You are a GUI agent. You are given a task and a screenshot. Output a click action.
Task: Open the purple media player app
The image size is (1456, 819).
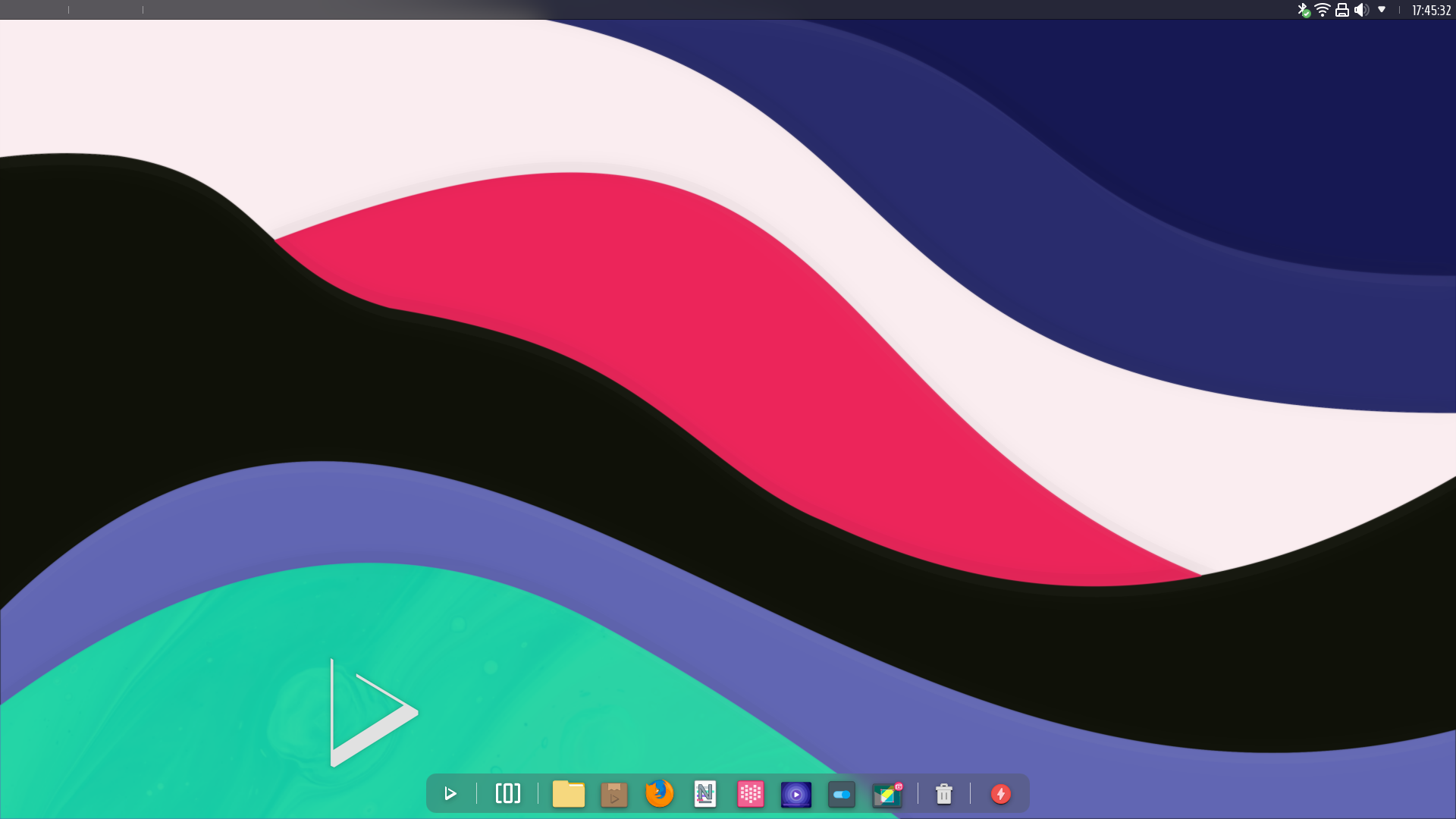(x=795, y=794)
